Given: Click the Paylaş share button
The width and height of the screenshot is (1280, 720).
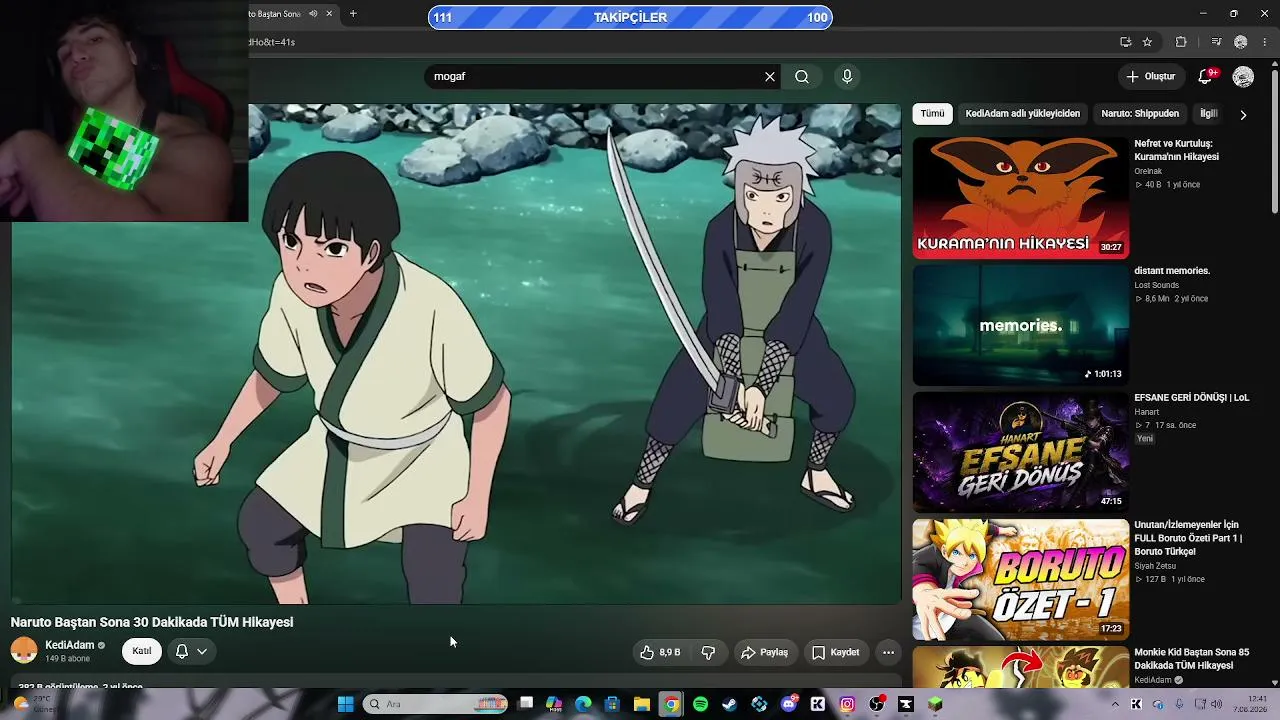Looking at the screenshot, I should (765, 652).
